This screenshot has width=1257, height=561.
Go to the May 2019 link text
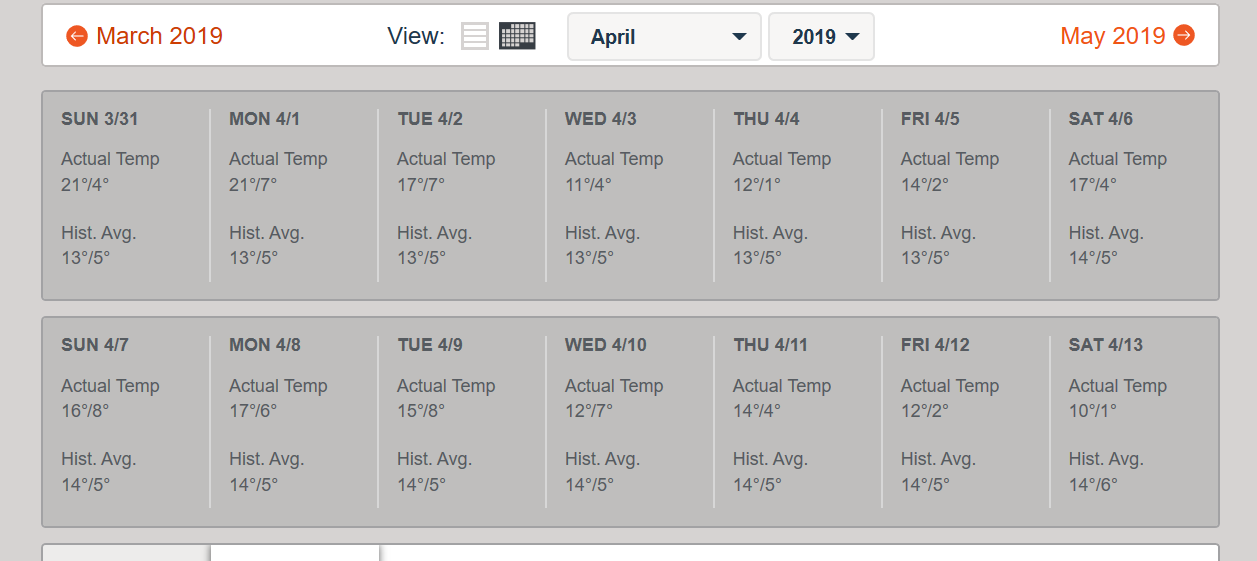pyautogui.click(x=1112, y=36)
